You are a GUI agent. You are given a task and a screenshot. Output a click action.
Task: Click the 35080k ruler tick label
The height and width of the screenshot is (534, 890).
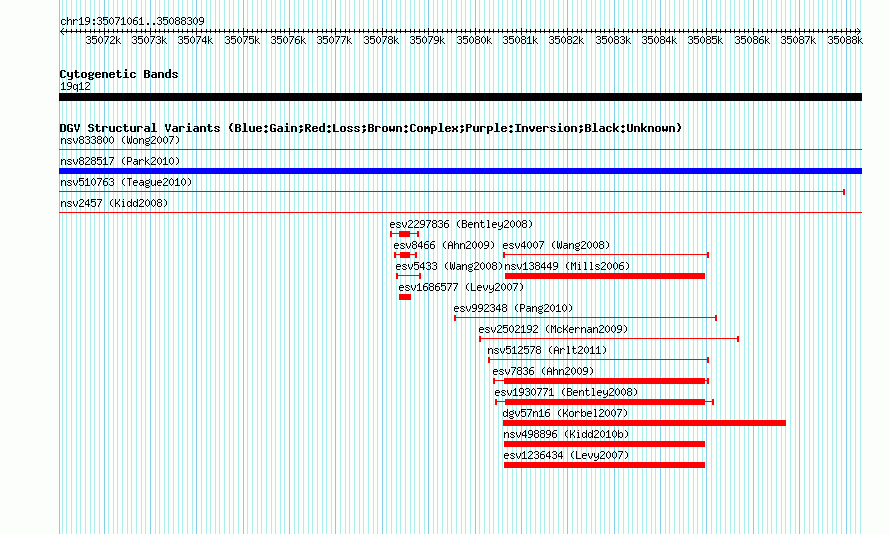[474, 40]
